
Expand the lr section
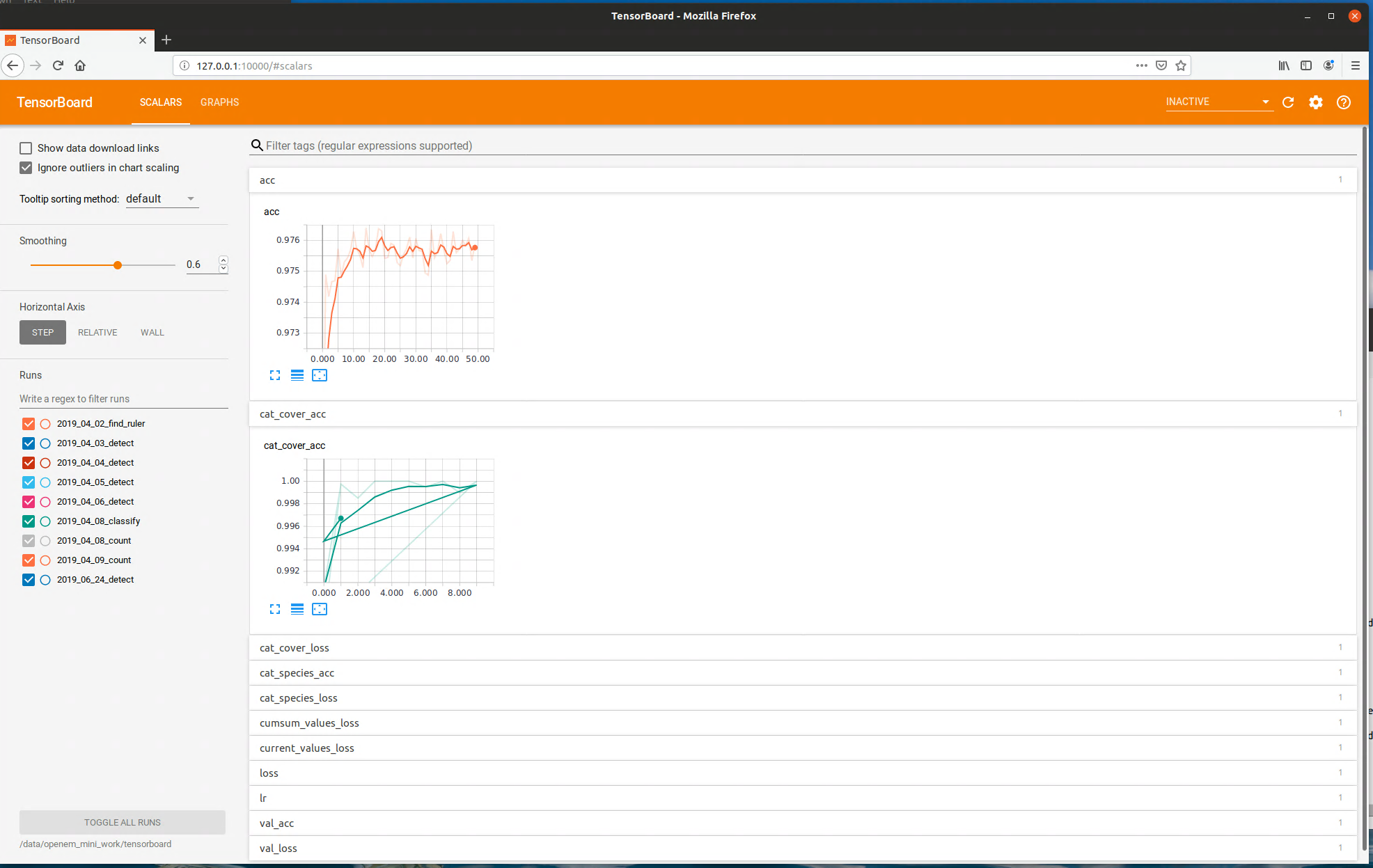click(803, 798)
